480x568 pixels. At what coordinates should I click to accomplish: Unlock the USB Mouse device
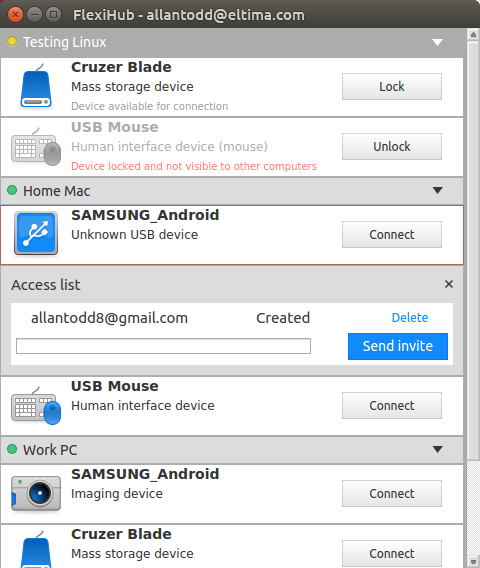pyautogui.click(x=392, y=146)
